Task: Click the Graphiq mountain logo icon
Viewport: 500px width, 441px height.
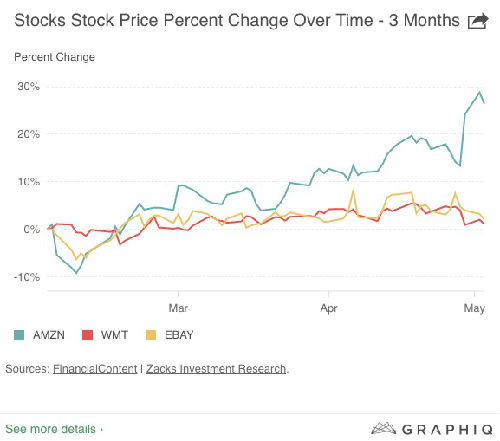Action: pyautogui.click(x=384, y=429)
